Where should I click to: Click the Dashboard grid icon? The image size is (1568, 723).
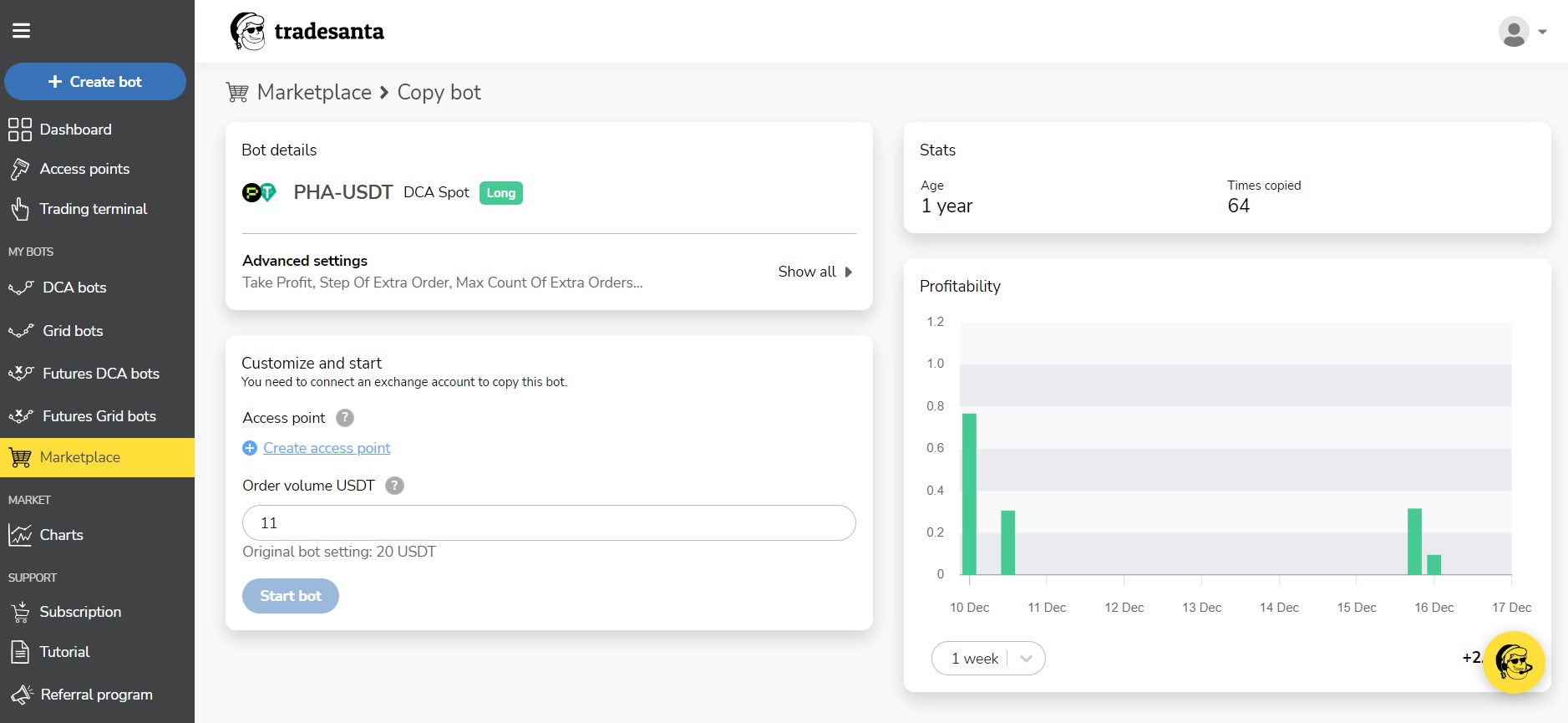pyautogui.click(x=20, y=130)
